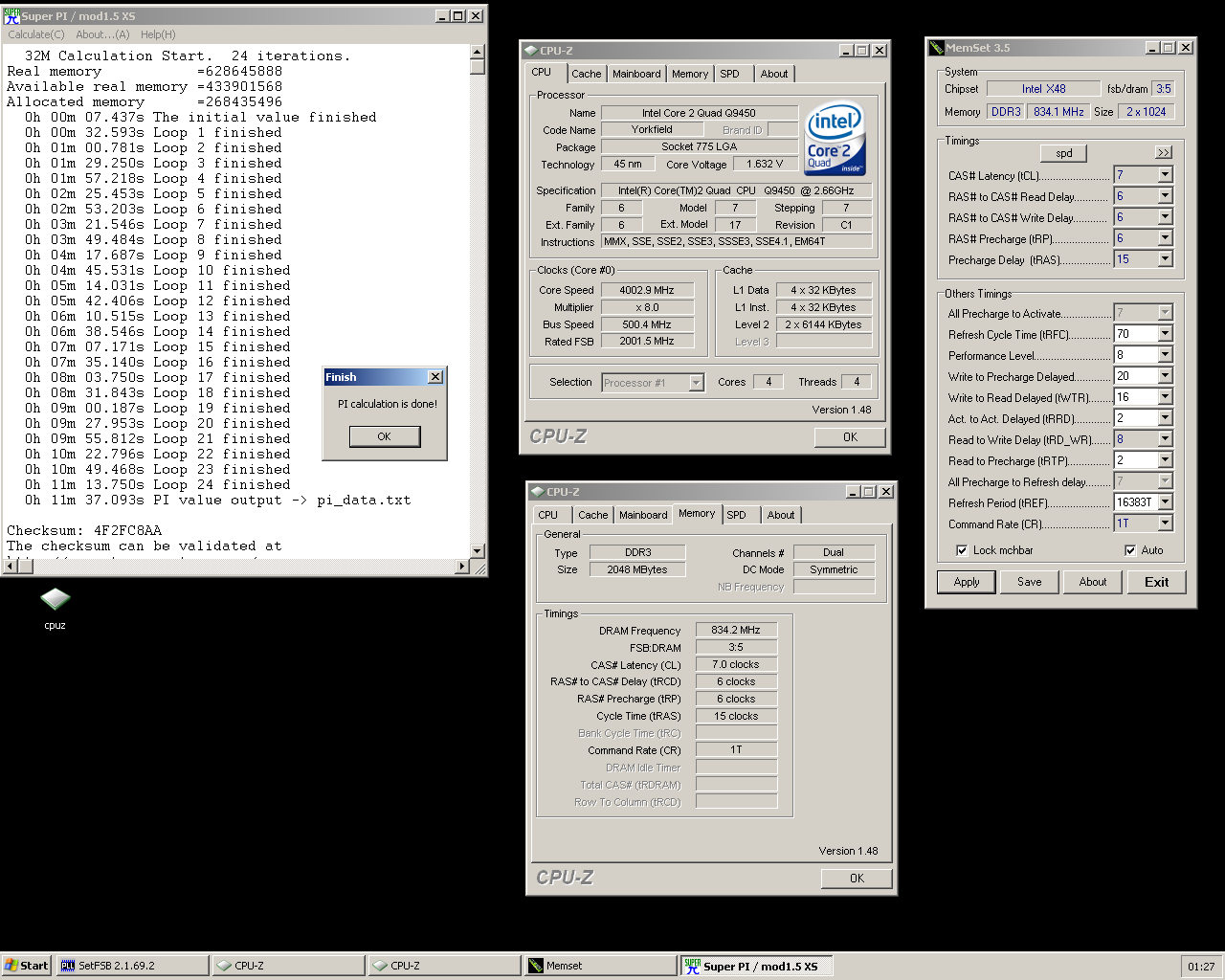Click the Rated FSB value 2001.5 MHz
Screen dimensions: 1225x980
tap(646, 342)
